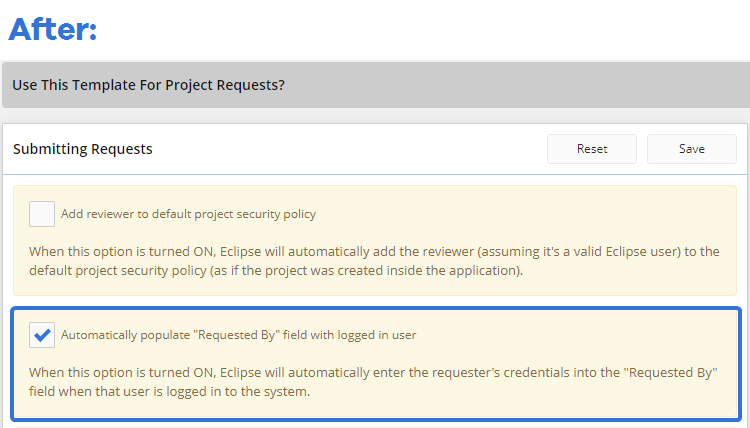Enable Add reviewer to default security policy checkbox

pyautogui.click(x=42, y=213)
